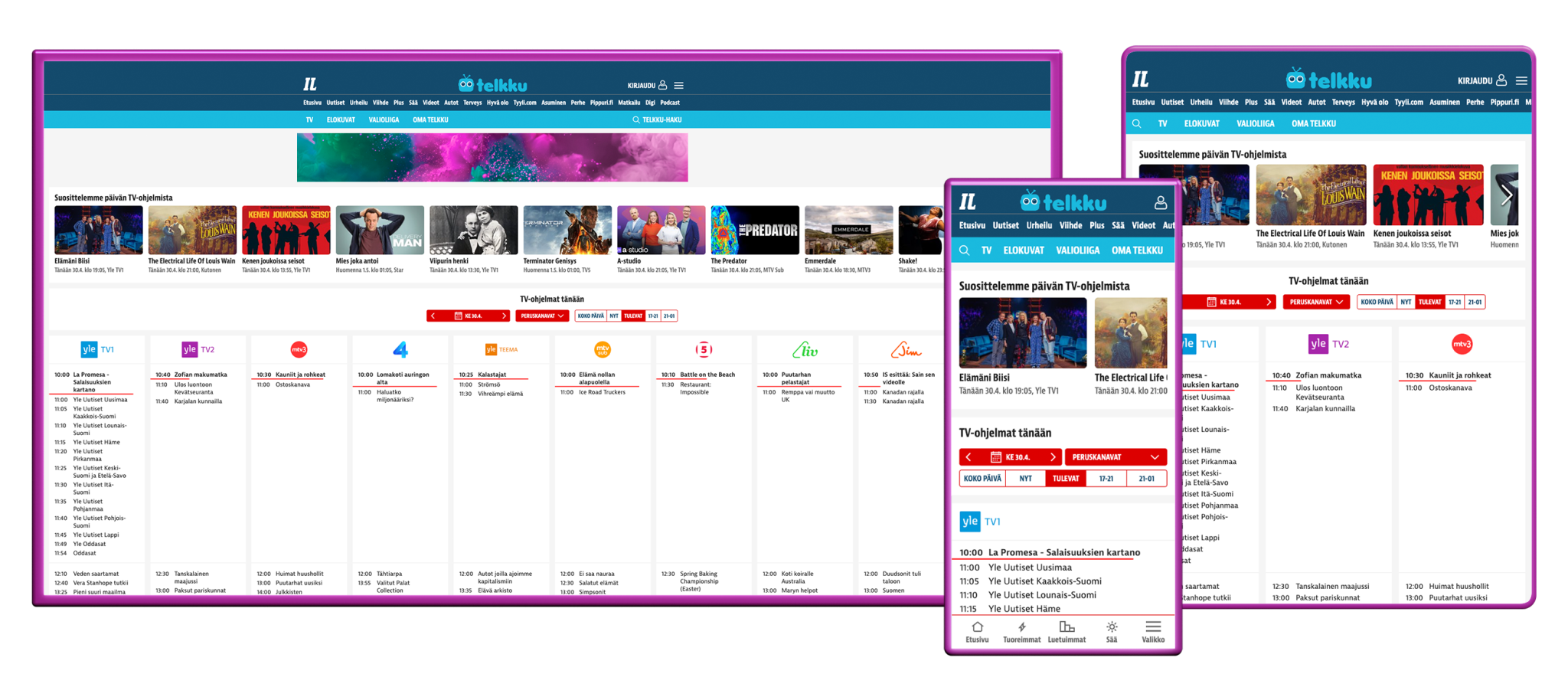Select TULEVAT time filter in desktop view
This screenshot has height=687, width=1568.
pos(633,316)
